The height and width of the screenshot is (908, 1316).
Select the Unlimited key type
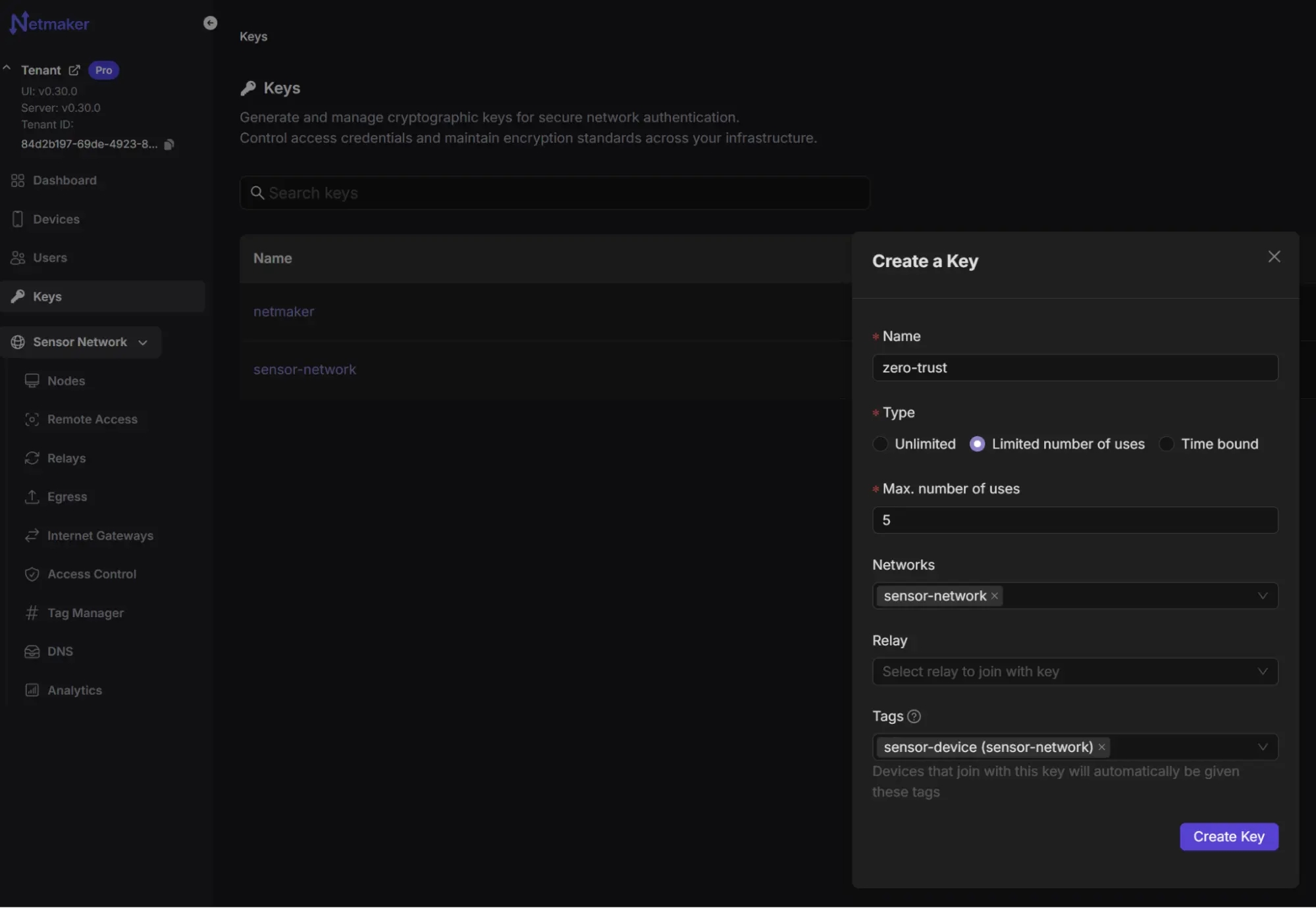pos(880,444)
